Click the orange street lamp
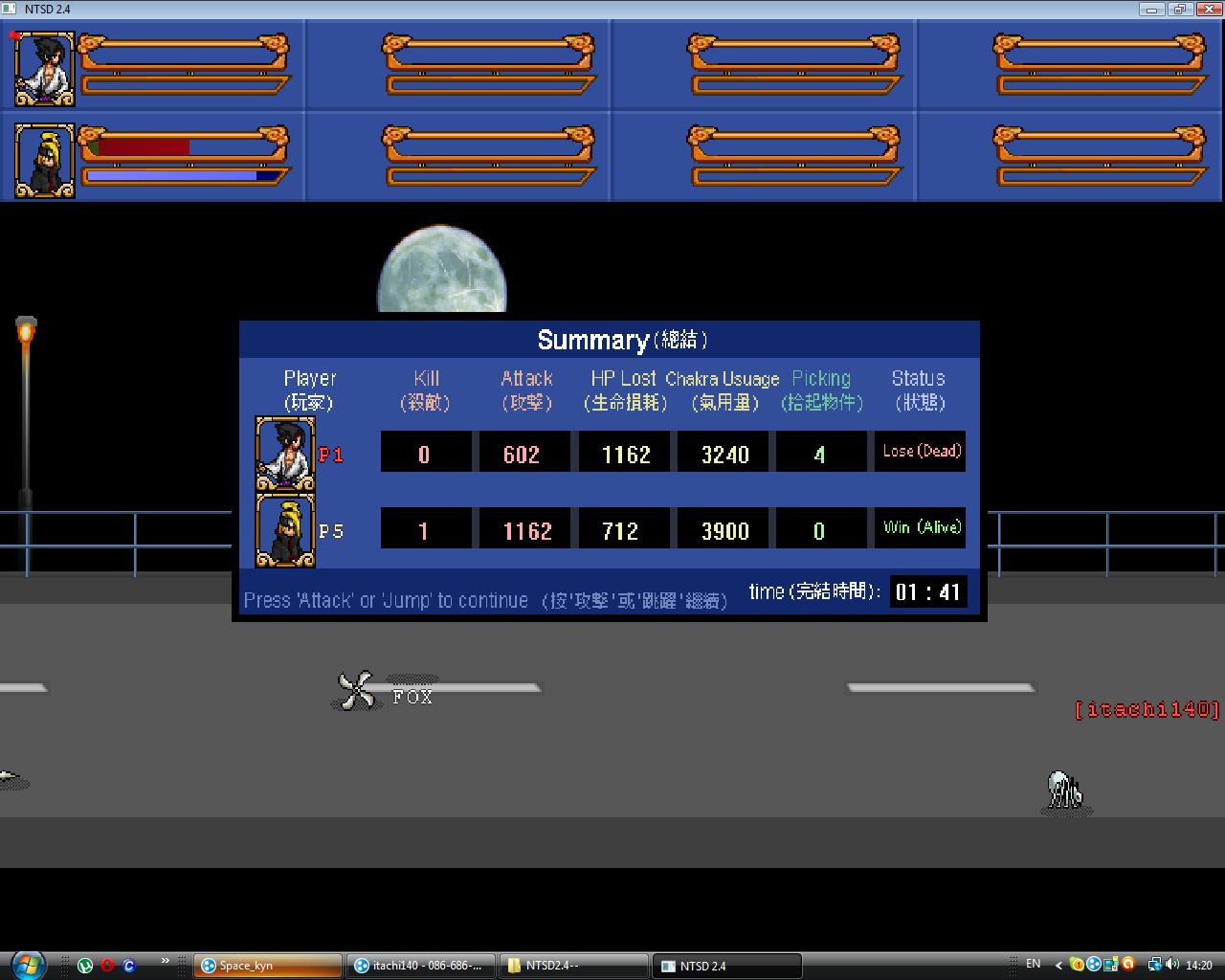This screenshot has width=1225, height=980. pos(26,331)
